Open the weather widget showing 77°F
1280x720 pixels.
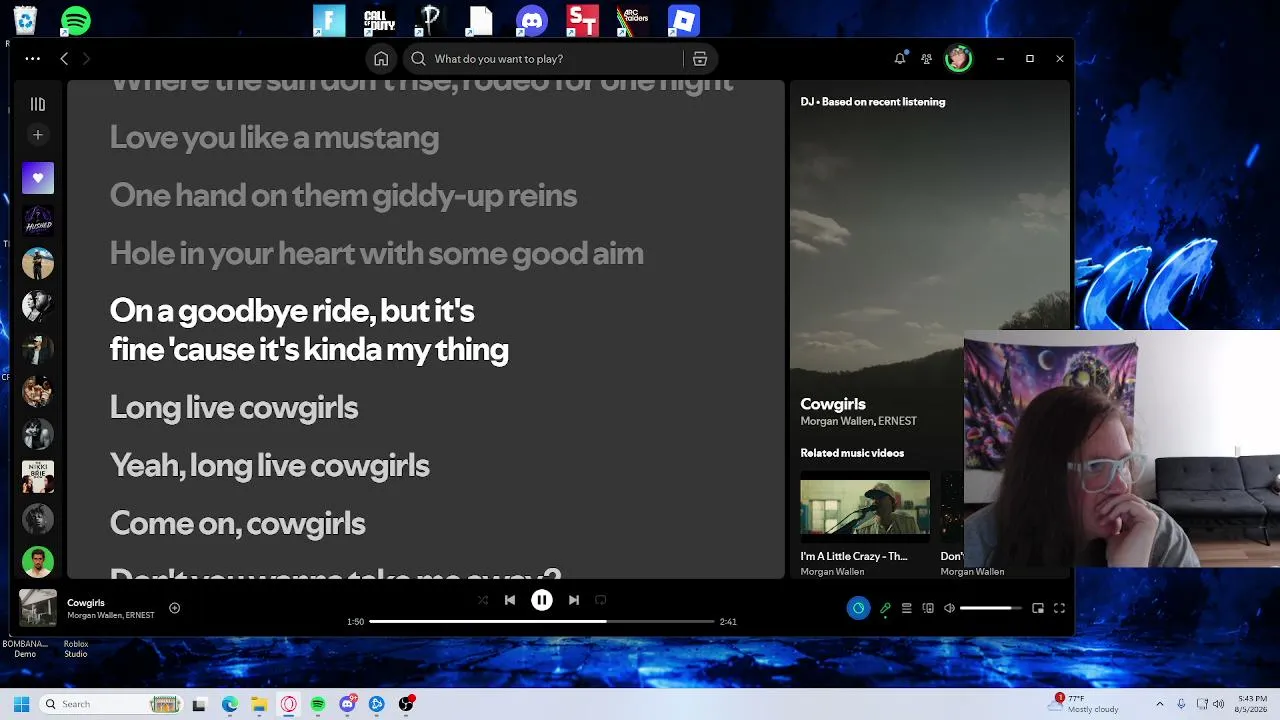point(1085,704)
